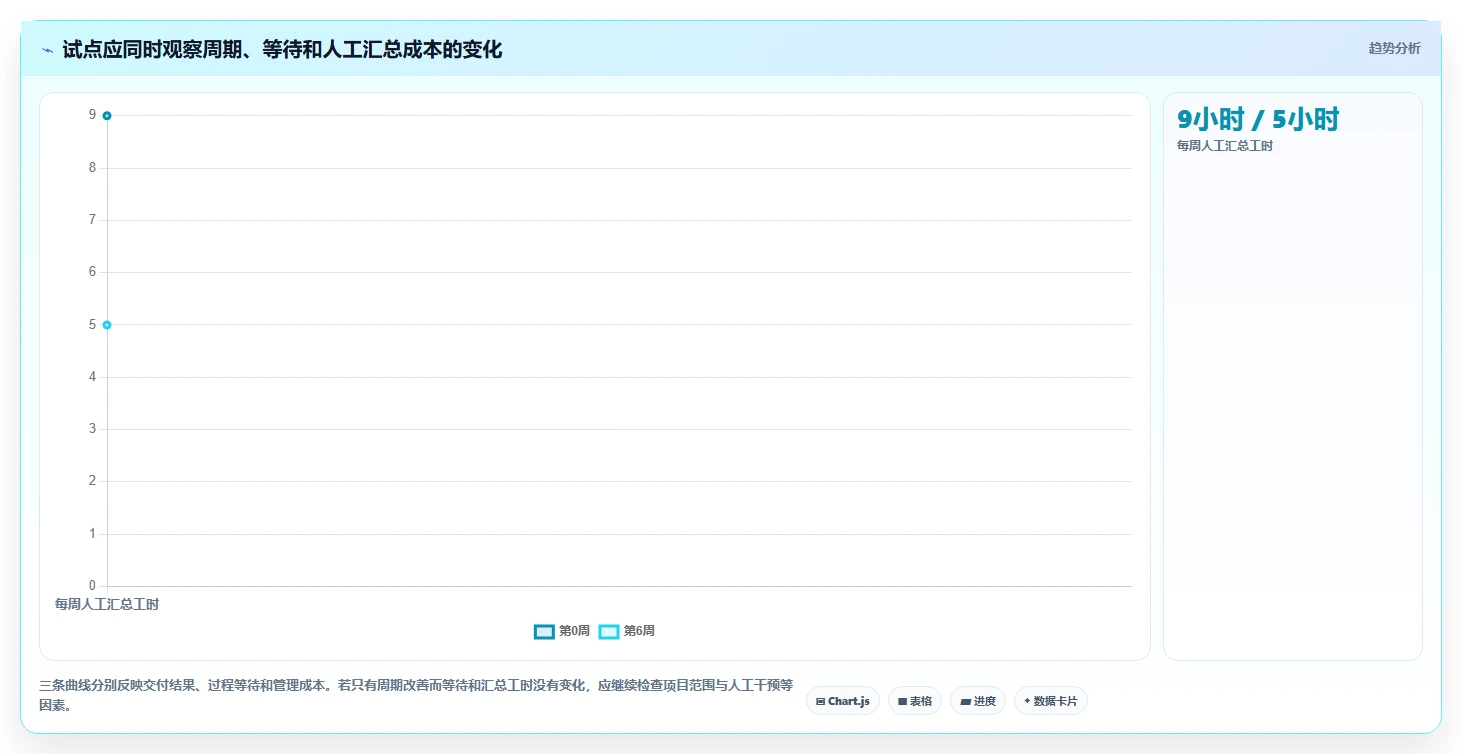Image resolution: width=1462 pixels, height=754 pixels.
Task: Click the lightning icon beside the title
Action: click(47, 50)
